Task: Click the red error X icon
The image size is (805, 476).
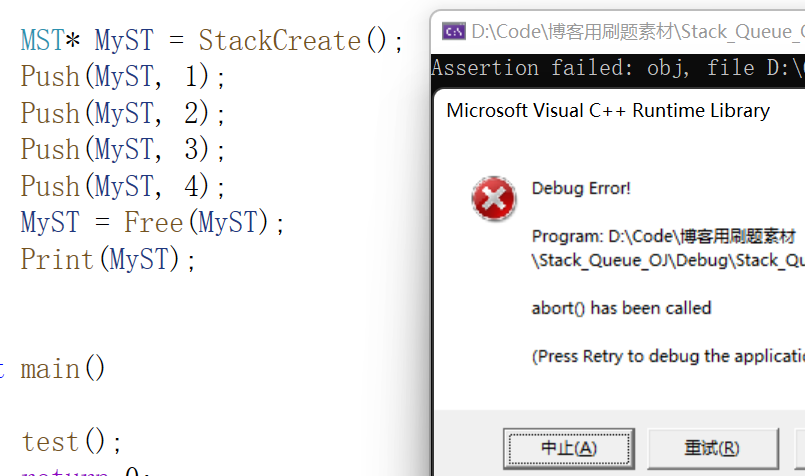Action: click(x=494, y=199)
